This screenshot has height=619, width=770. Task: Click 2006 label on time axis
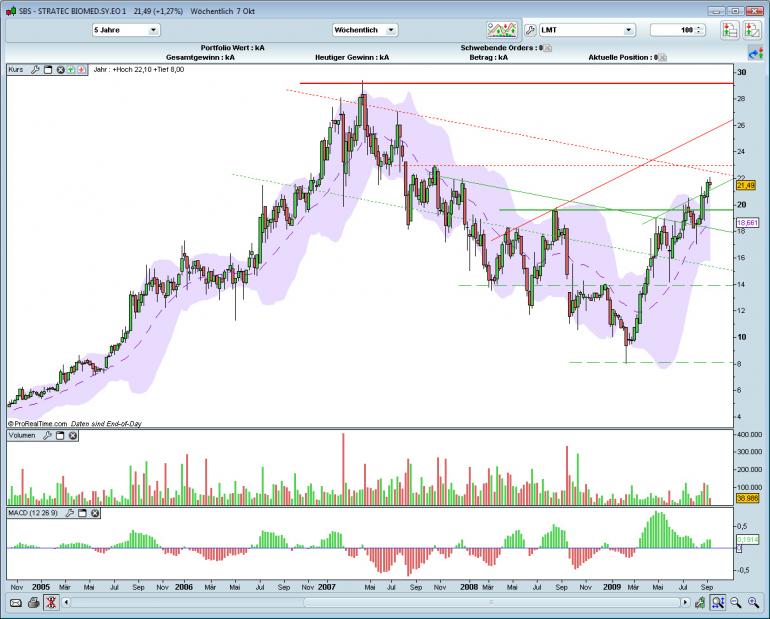click(x=184, y=587)
